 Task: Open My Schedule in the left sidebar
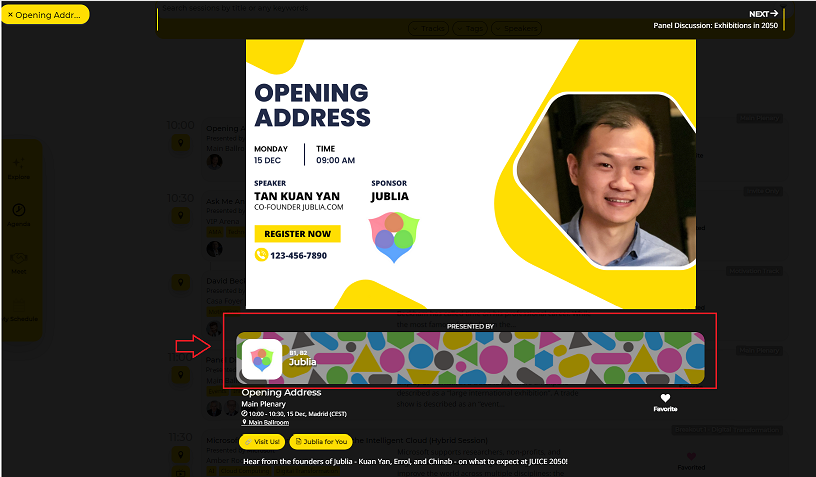tap(20, 318)
